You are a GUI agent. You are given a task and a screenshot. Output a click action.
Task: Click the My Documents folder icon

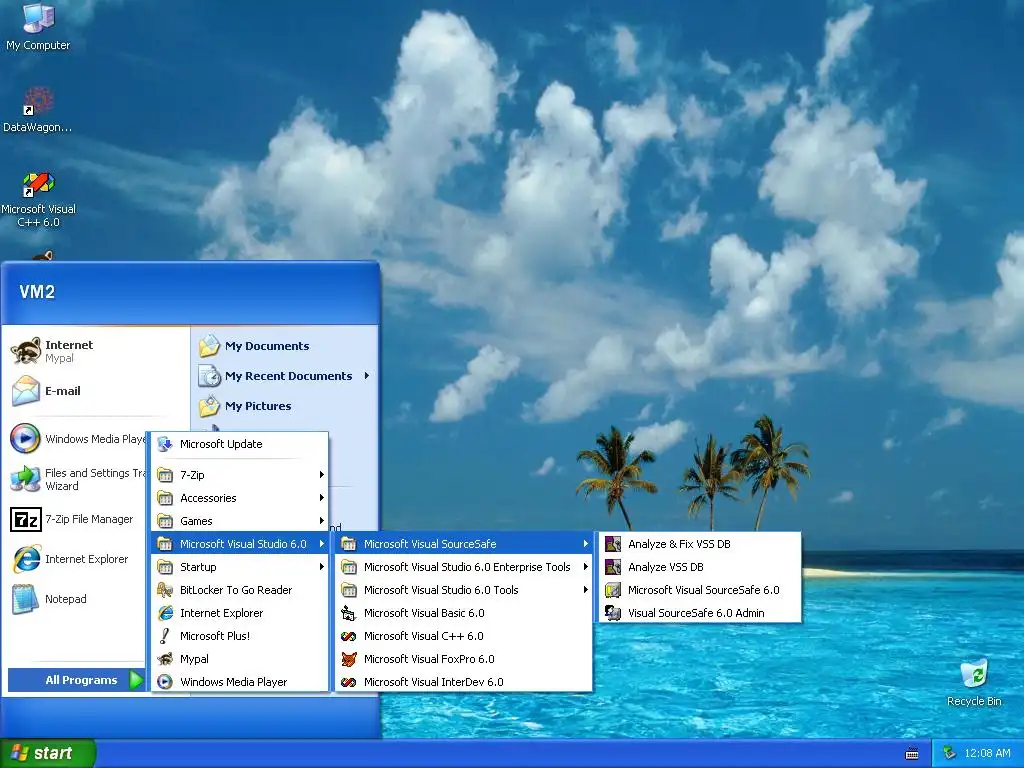[x=210, y=345]
